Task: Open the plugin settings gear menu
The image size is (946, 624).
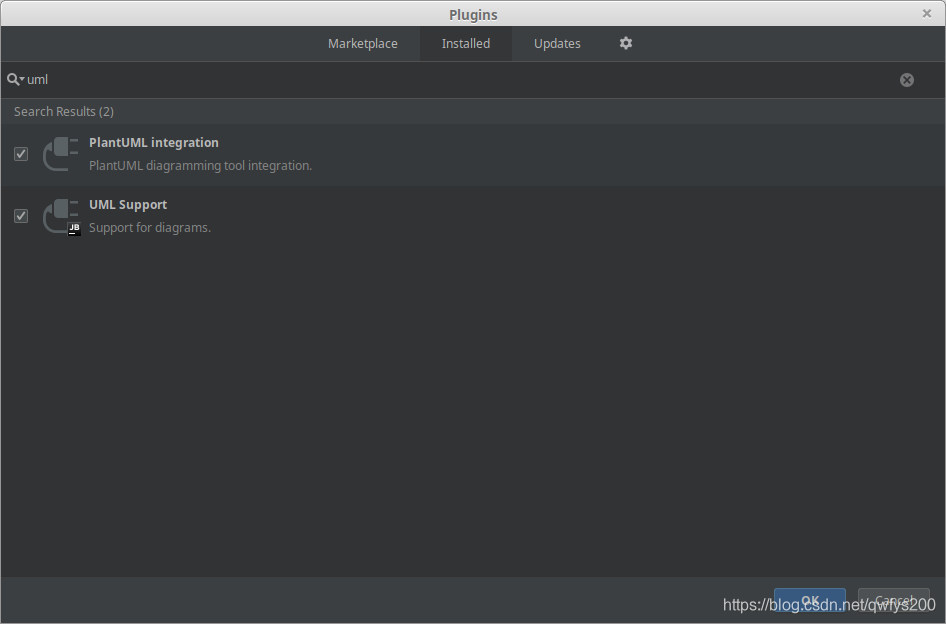Action: coord(626,43)
